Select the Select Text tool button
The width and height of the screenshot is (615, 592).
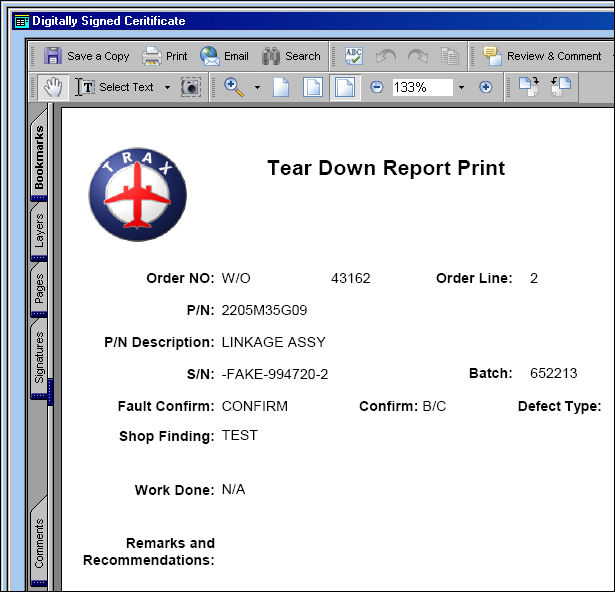[114, 87]
